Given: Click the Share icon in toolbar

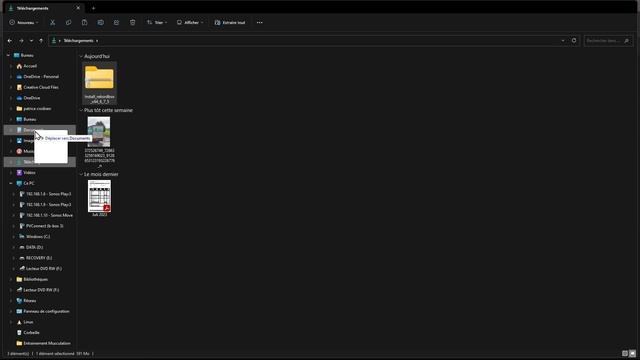Looking at the screenshot, I should [x=116, y=22].
